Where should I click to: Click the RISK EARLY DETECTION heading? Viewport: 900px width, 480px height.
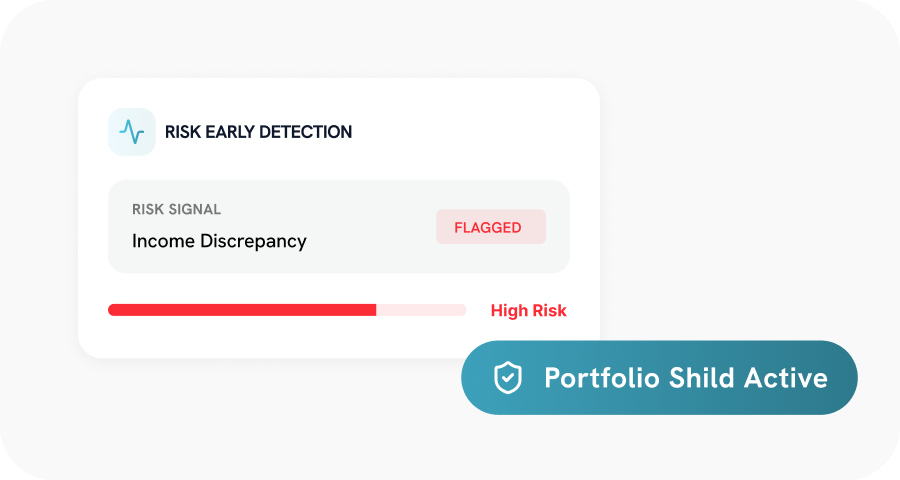tap(258, 132)
